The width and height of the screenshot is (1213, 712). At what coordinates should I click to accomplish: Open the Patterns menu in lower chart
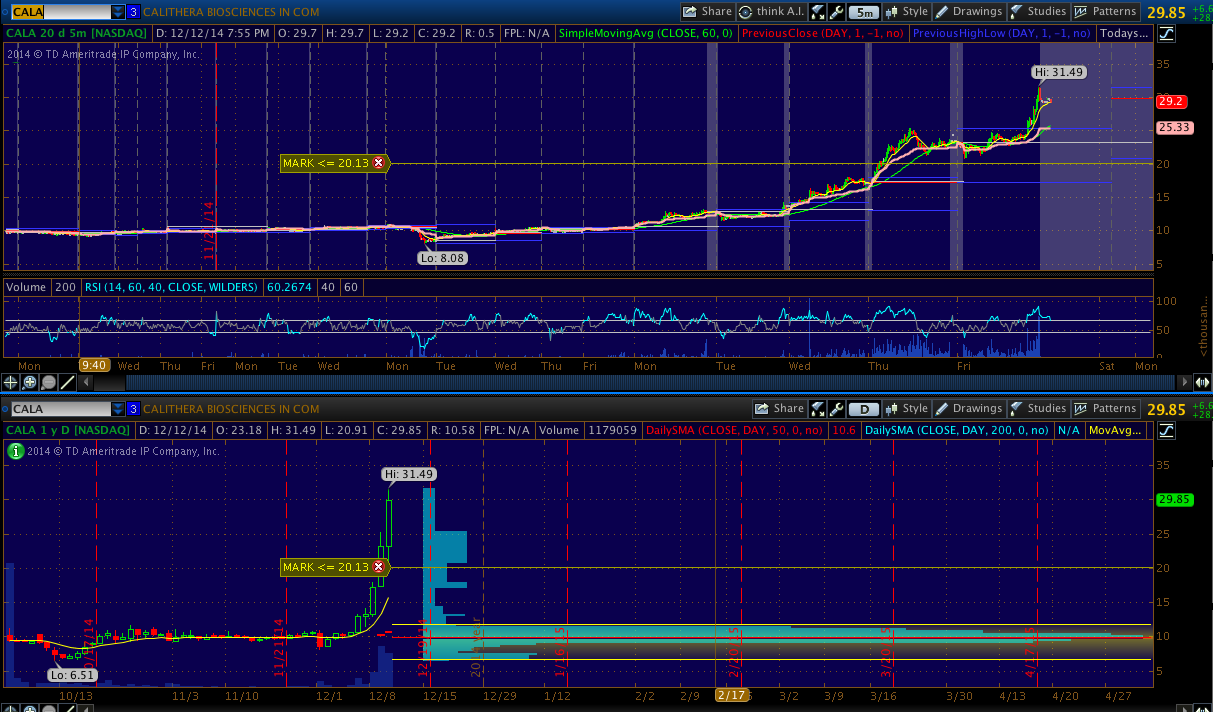(x=1105, y=409)
